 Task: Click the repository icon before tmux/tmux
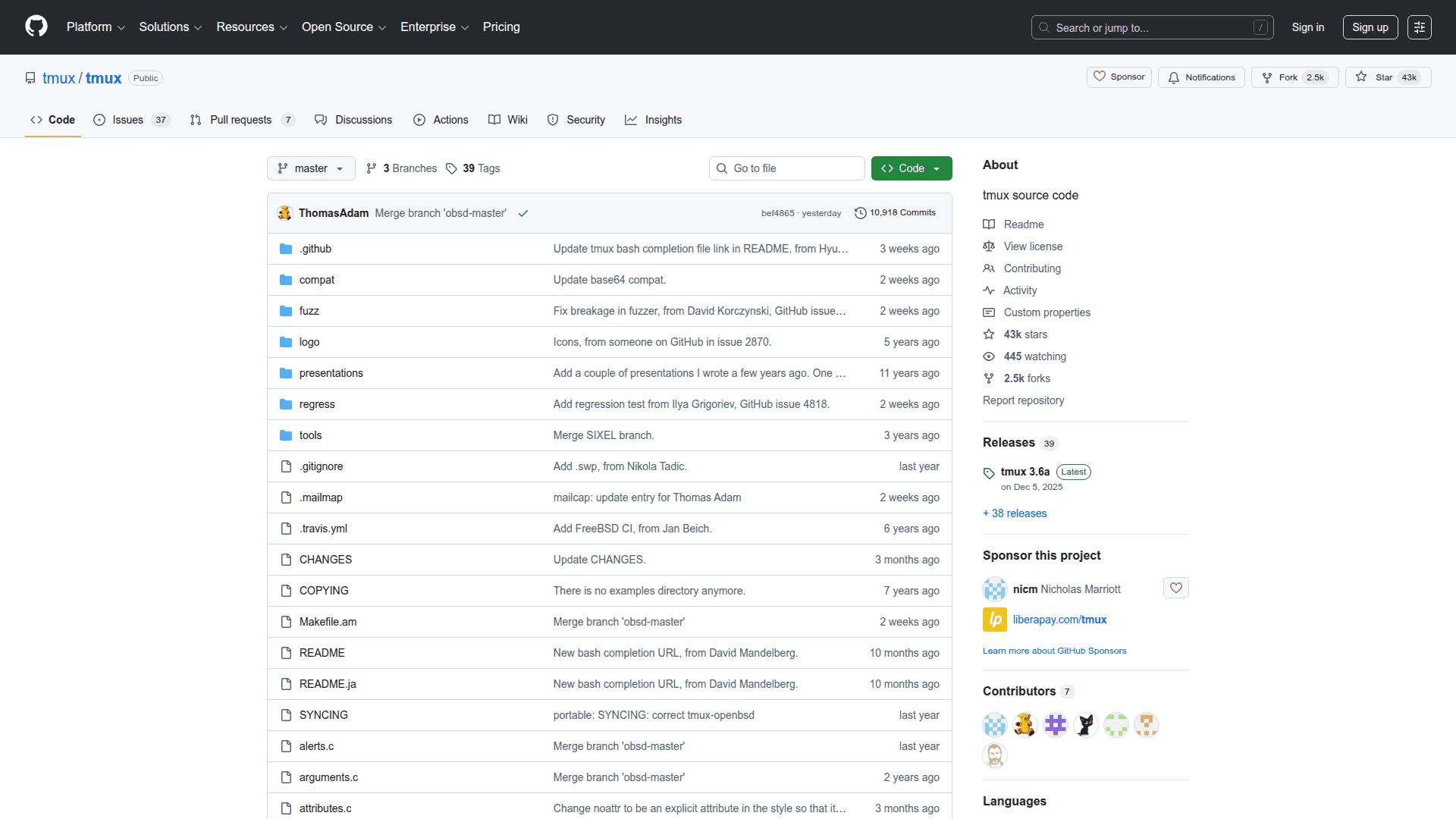pos(30,78)
